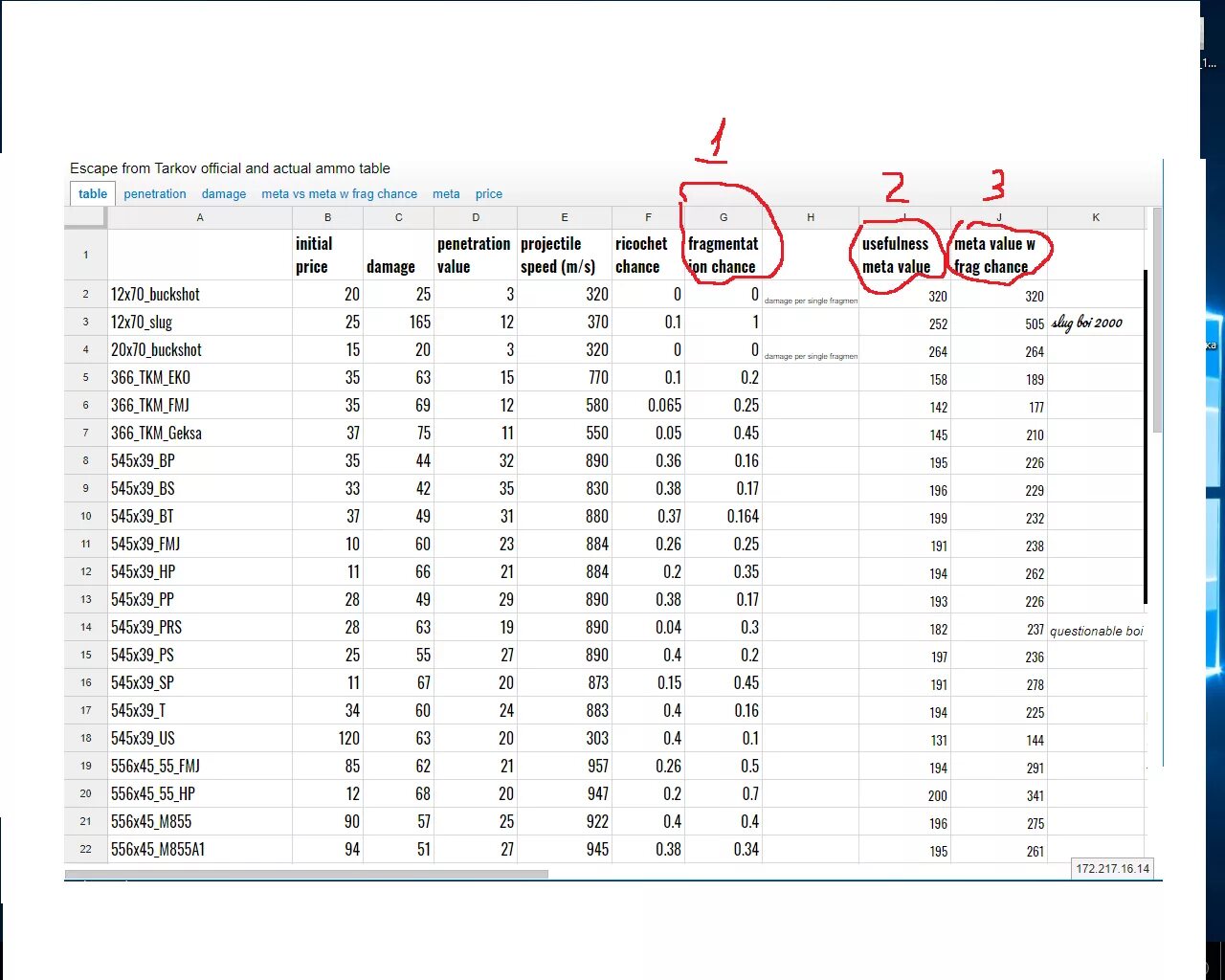The width and height of the screenshot is (1225, 980).
Task: Click the 172.217.16.14 status label
Action: coord(1112,868)
